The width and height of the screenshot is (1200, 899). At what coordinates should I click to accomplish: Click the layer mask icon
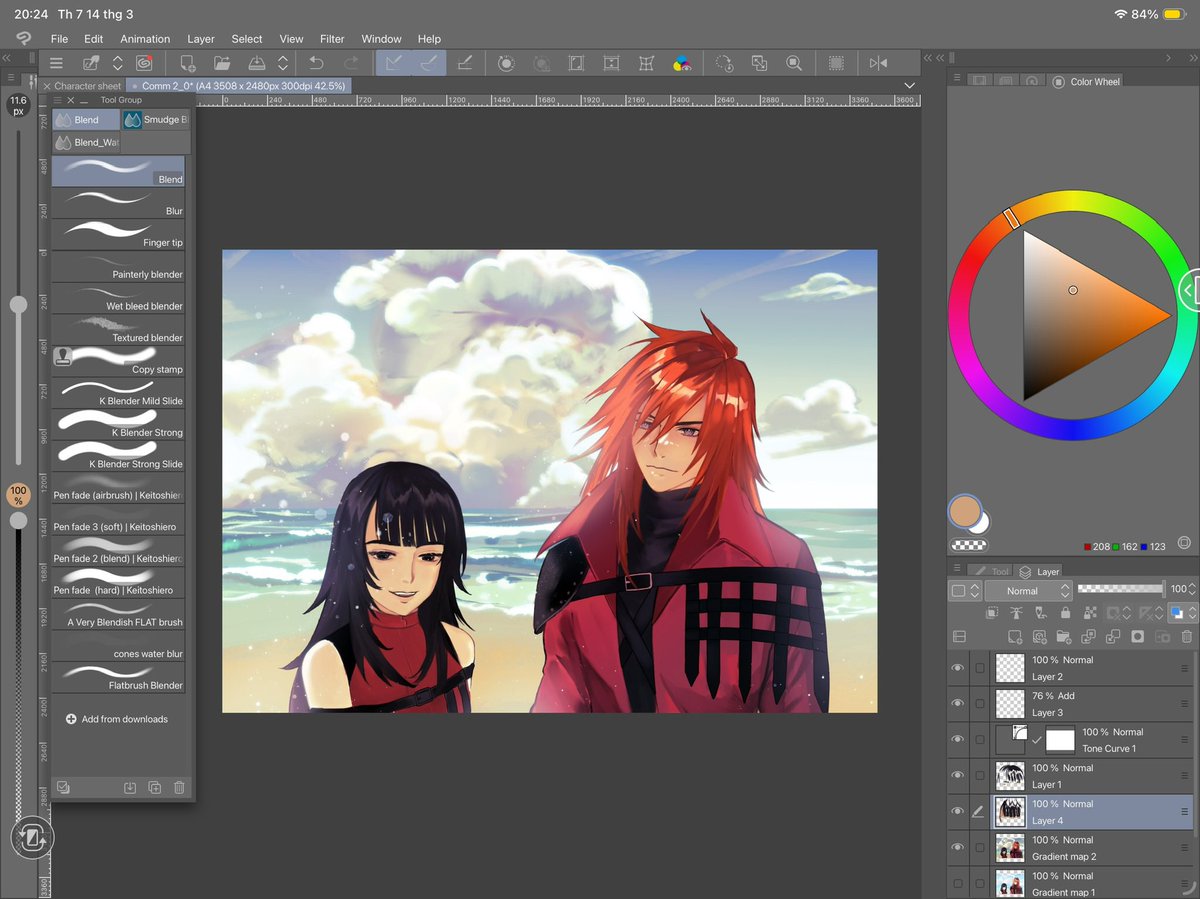[x=1137, y=637]
